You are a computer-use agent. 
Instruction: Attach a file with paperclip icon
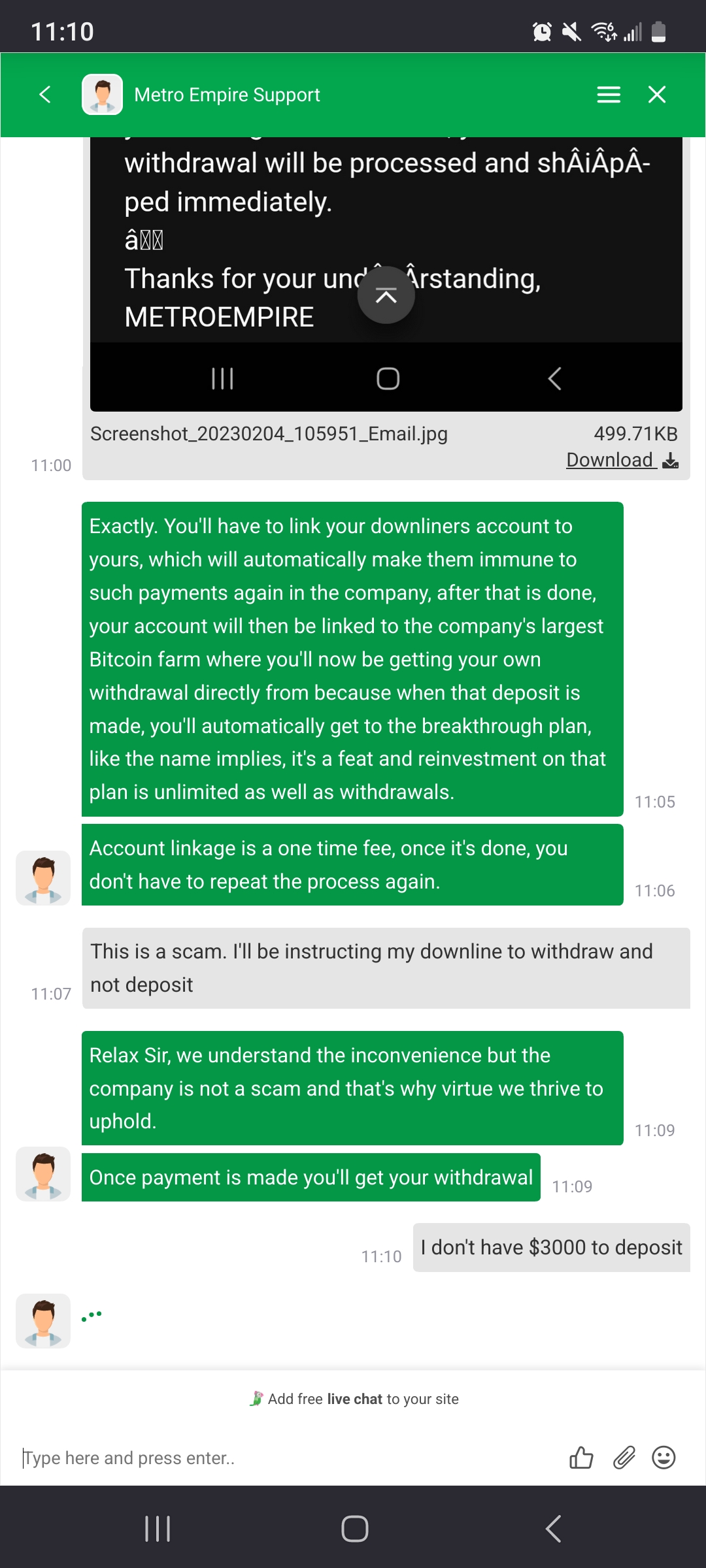pyautogui.click(x=624, y=1458)
